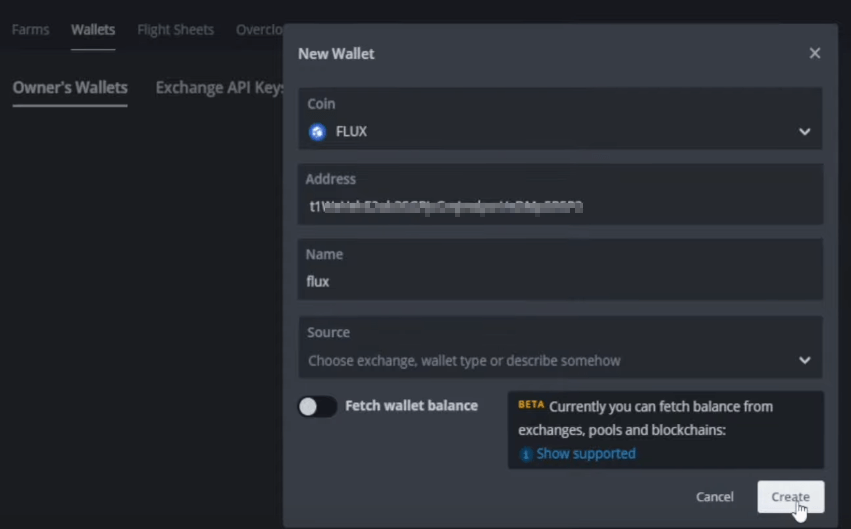Click into the wallet Address field

[x=560, y=194]
